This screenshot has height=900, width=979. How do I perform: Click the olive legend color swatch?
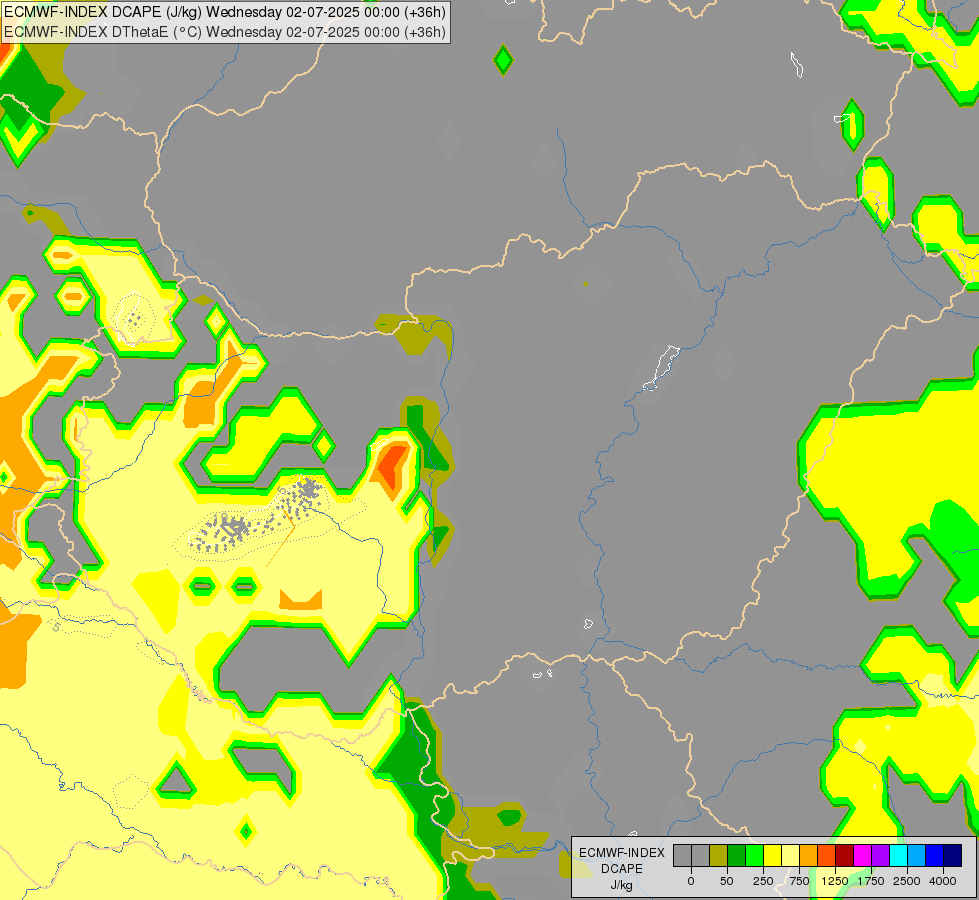[x=719, y=856]
